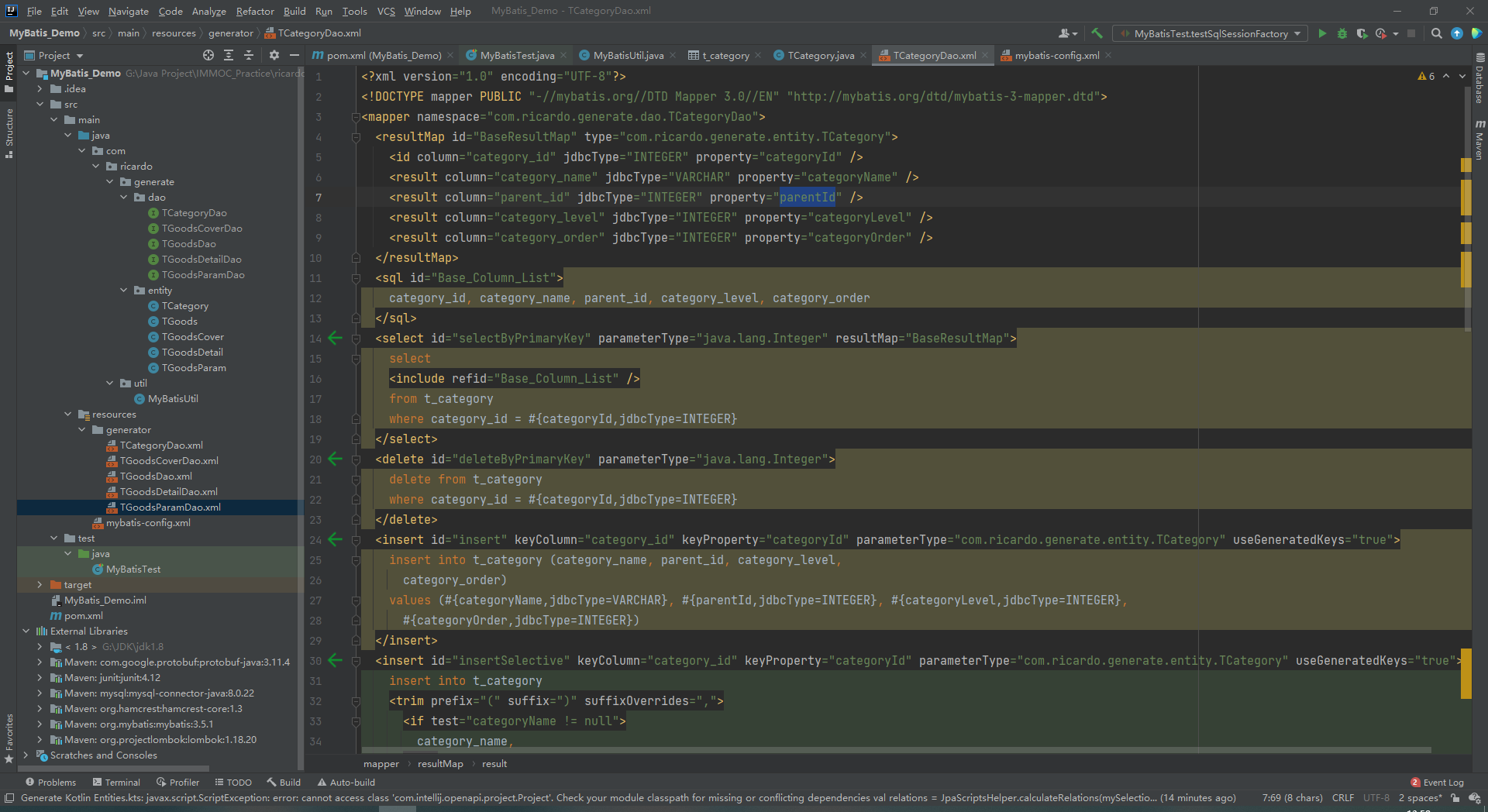The image size is (1488, 812).
Task: Close the TCategoryDao.xml editor tab
Action: pyautogui.click(x=985, y=55)
